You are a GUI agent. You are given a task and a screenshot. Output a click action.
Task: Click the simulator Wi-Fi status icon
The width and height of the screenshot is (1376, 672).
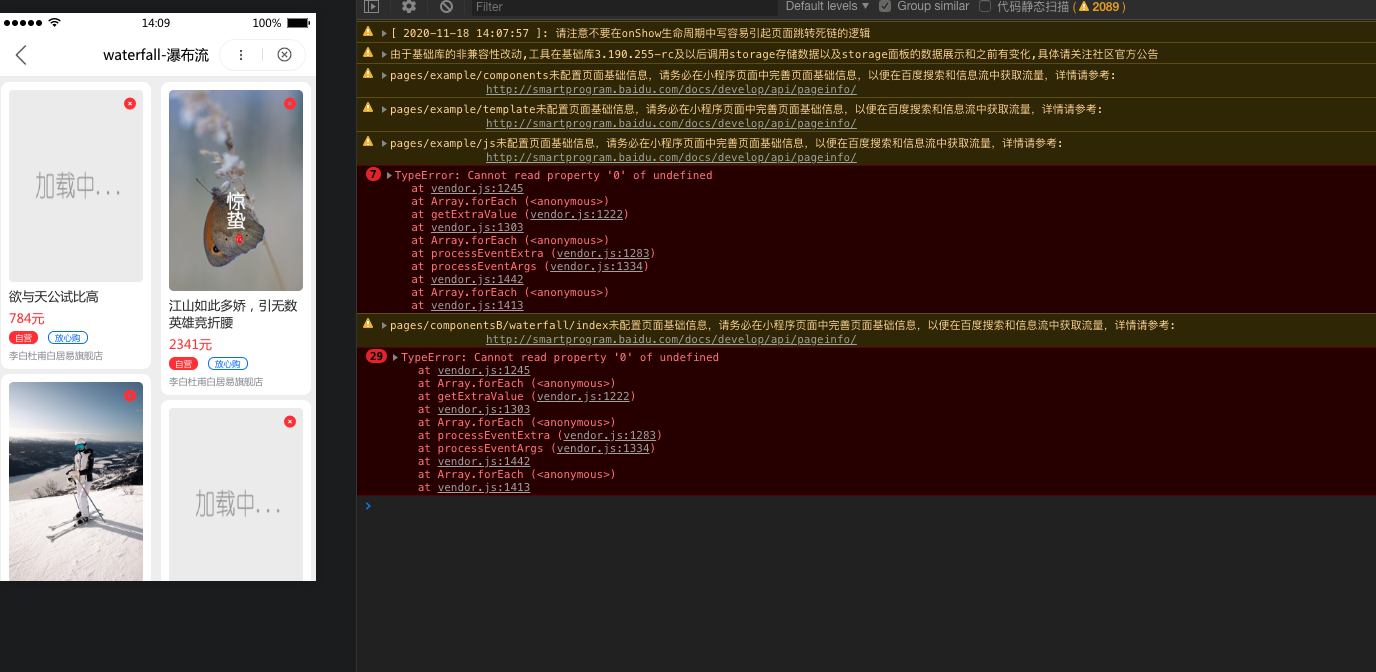click(x=54, y=22)
